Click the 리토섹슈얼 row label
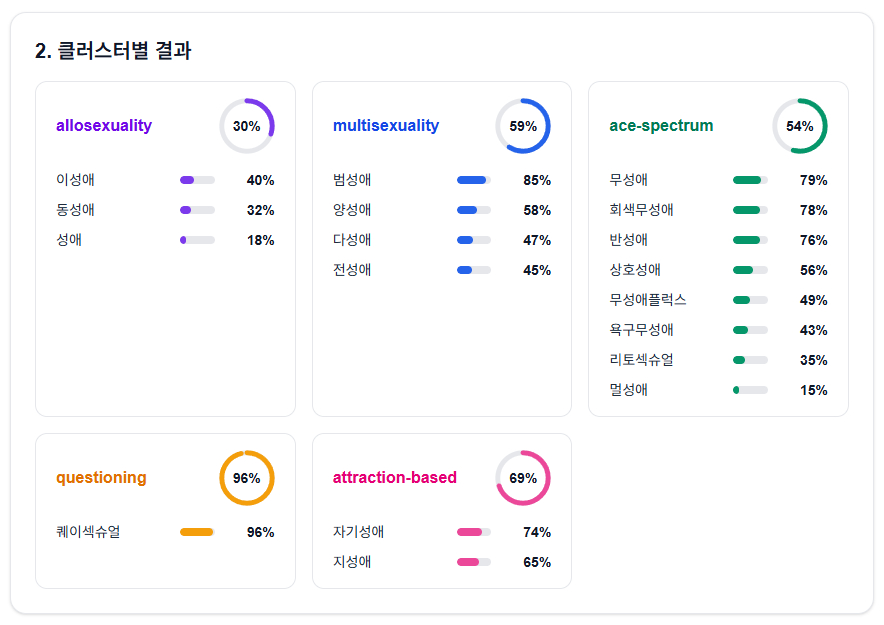The width and height of the screenshot is (884, 625). 641,360
